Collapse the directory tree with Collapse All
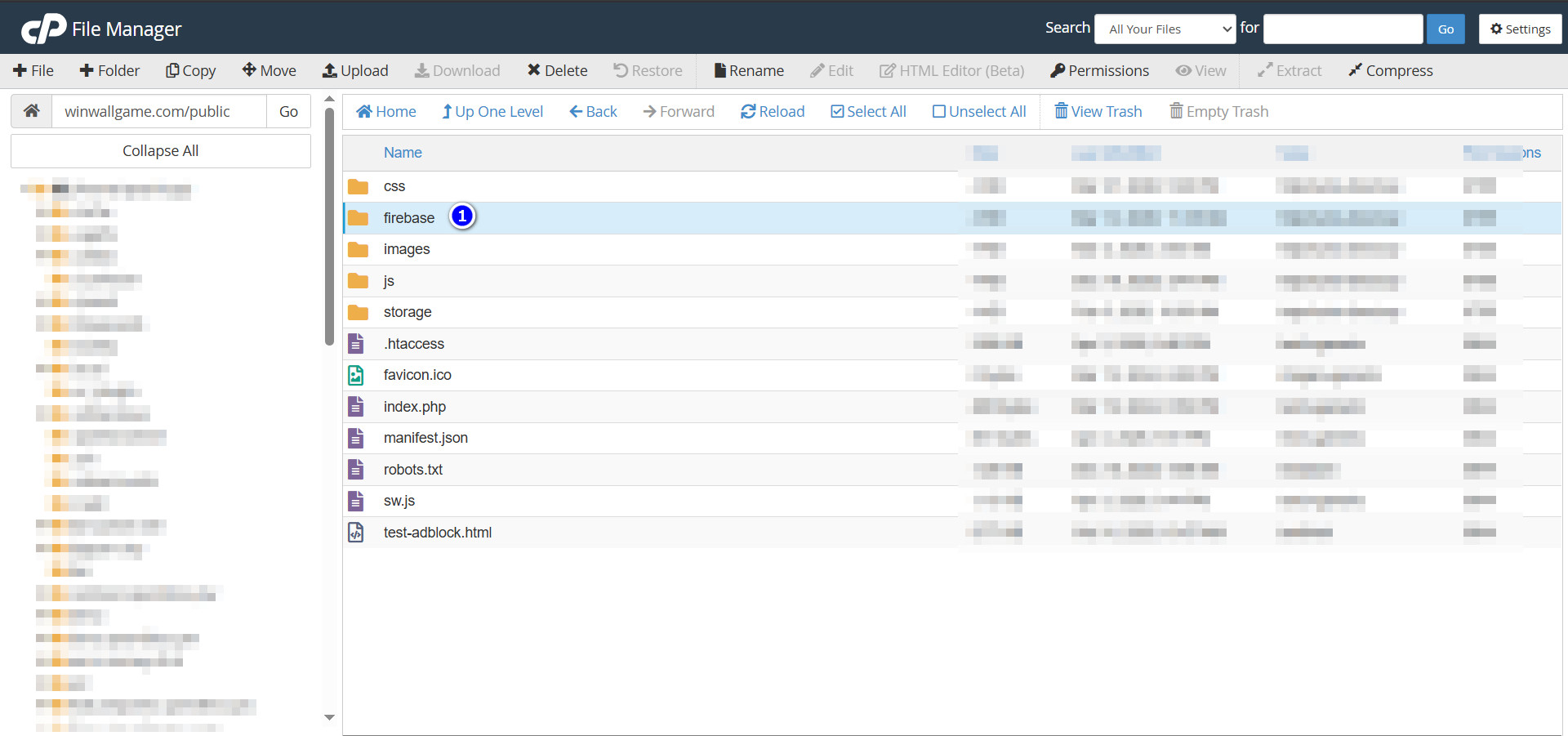This screenshot has height=736, width=1568. tap(160, 150)
